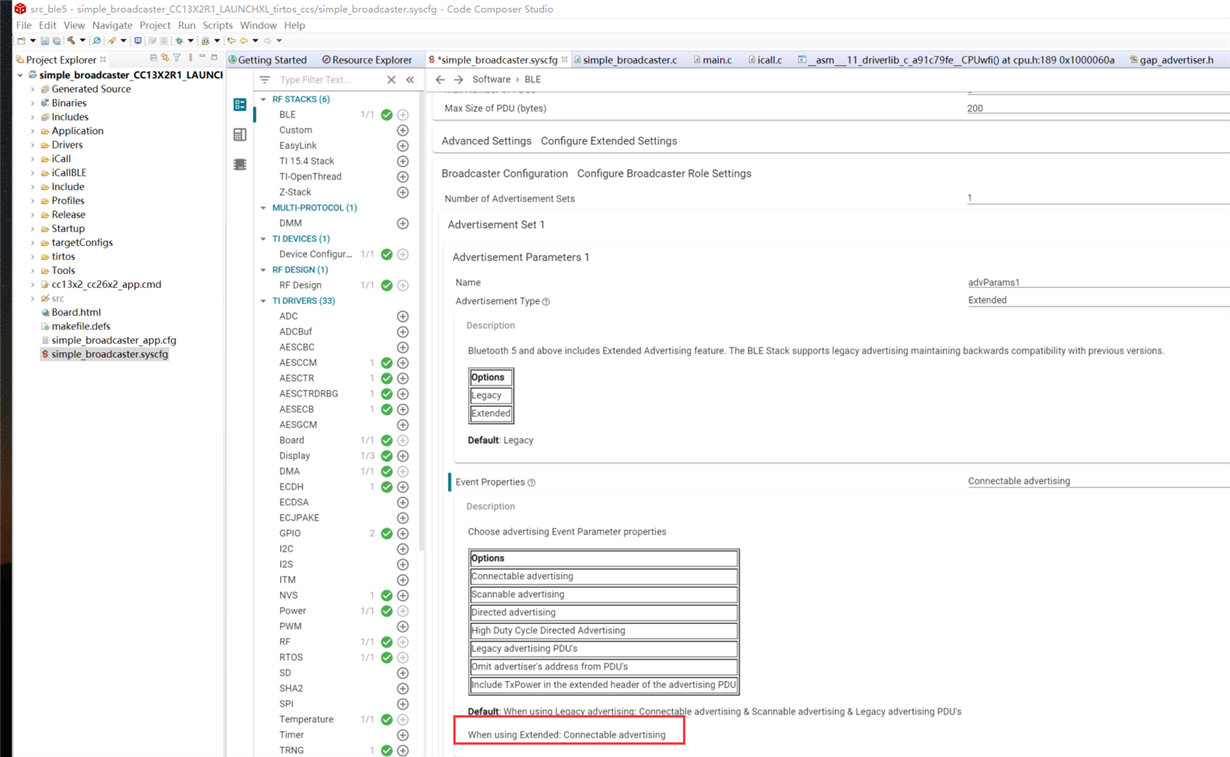Expand the Generated Source folder
Viewport: 1230px width, 757px height.
tap(32, 89)
